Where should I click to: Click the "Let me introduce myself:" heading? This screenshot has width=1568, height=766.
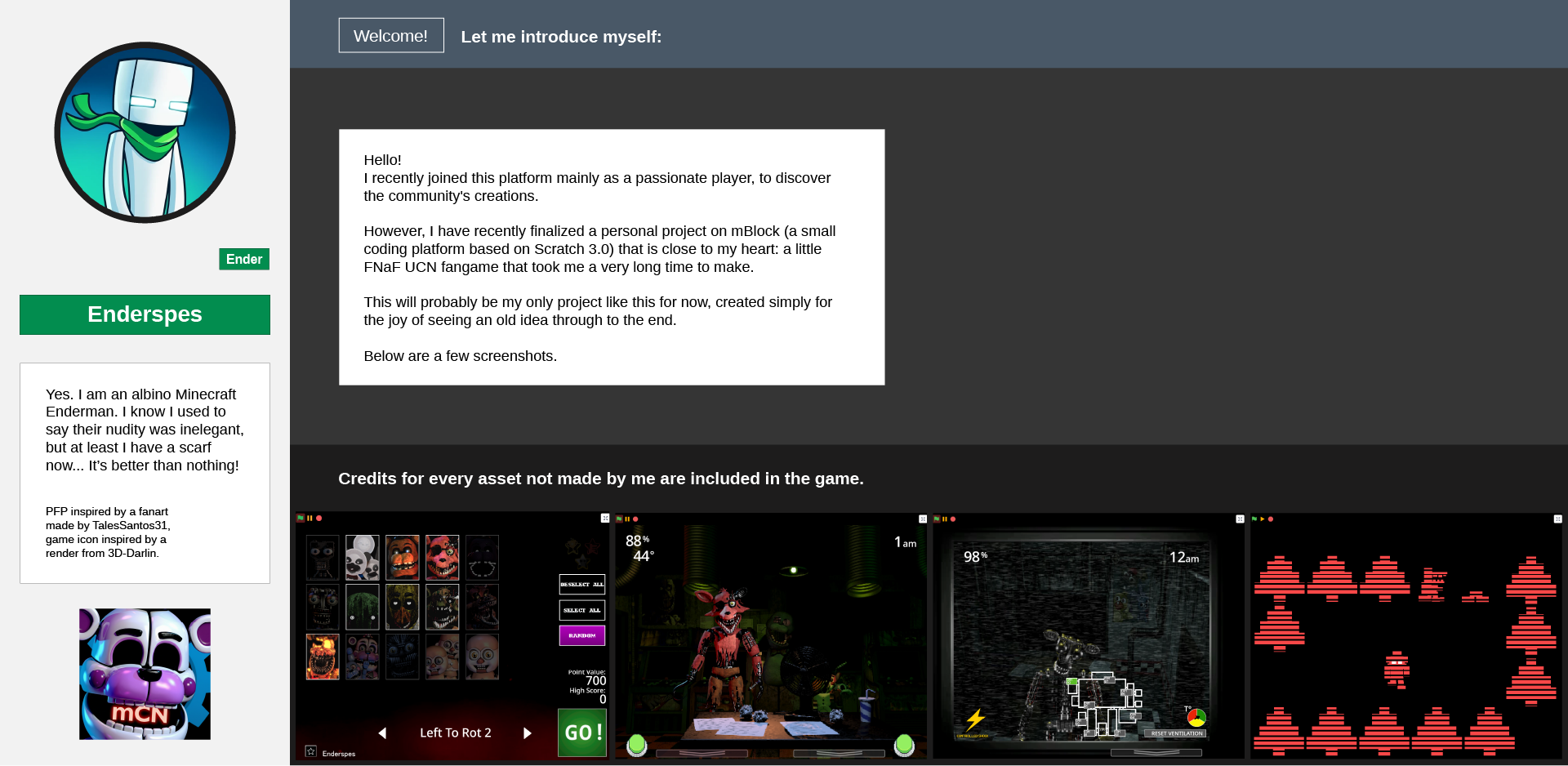click(561, 37)
